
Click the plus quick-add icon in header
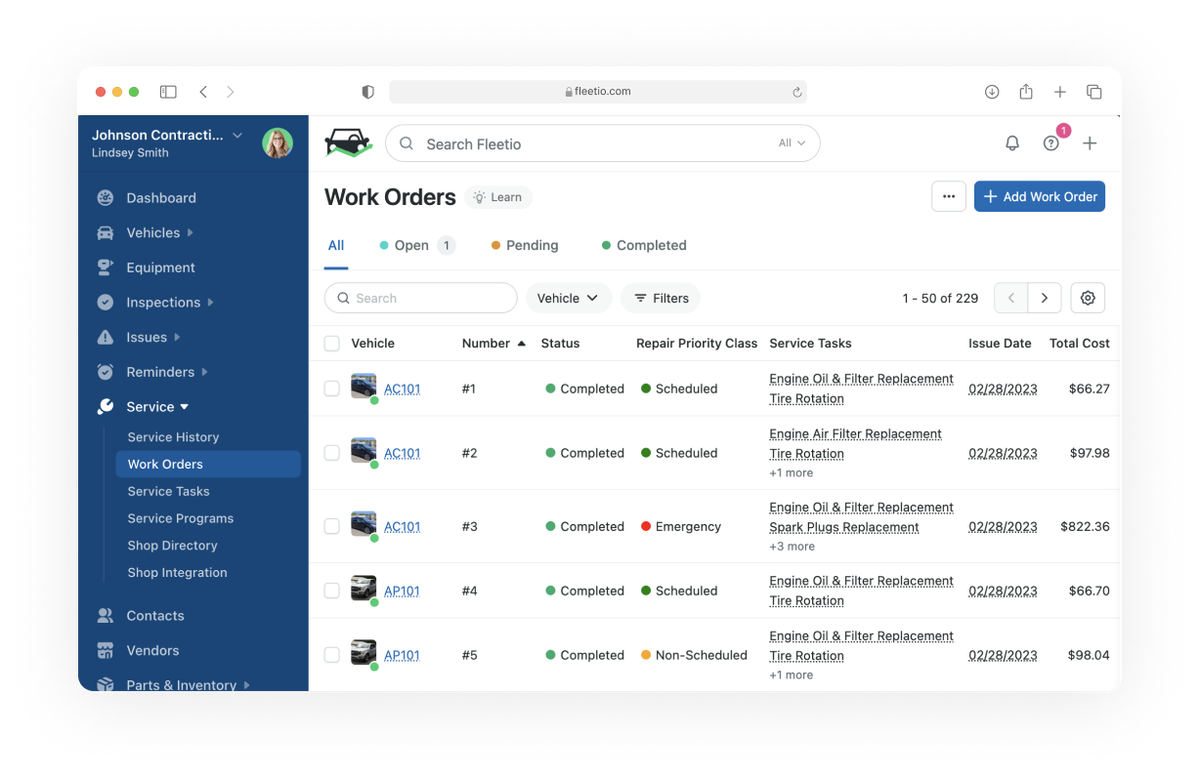click(1090, 143)
